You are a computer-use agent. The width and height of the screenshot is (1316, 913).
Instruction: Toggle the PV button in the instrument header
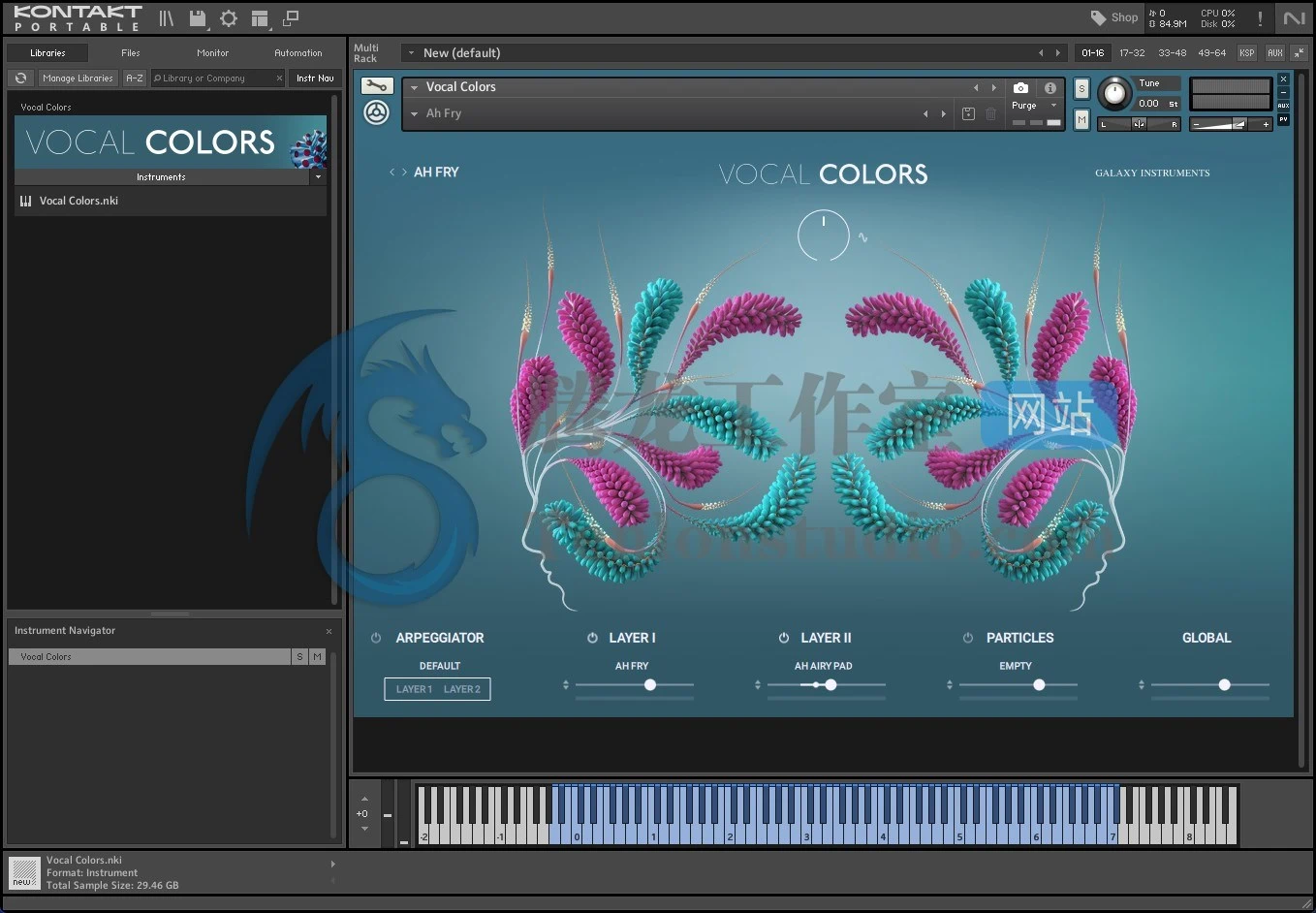tap(1283, 119)
